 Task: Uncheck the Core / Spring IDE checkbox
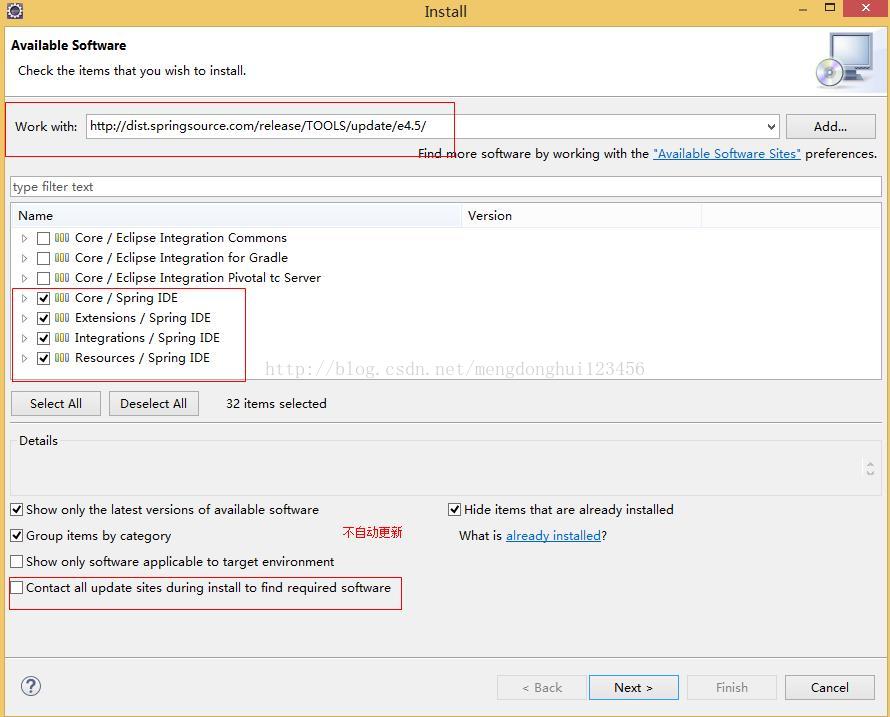pyautogui.click(x=43, y=298)
